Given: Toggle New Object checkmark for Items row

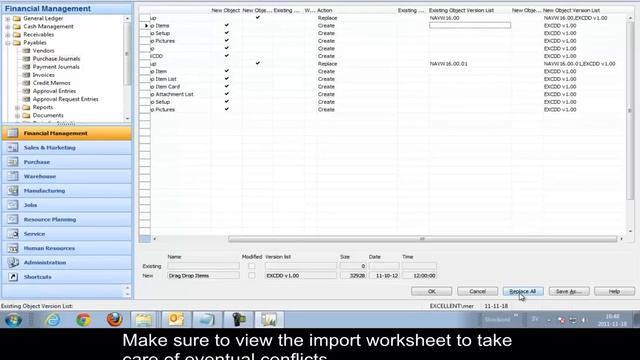Looking at the screenshot, I should pos(227,25).
